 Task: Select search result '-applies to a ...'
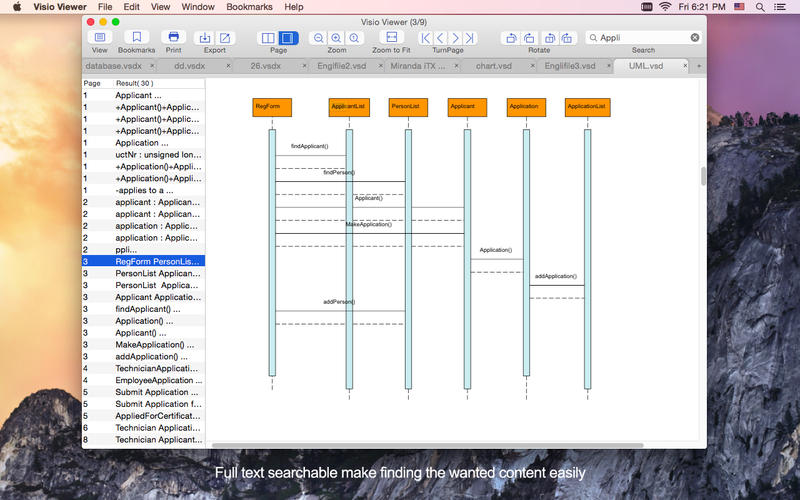tap(143, 190)
